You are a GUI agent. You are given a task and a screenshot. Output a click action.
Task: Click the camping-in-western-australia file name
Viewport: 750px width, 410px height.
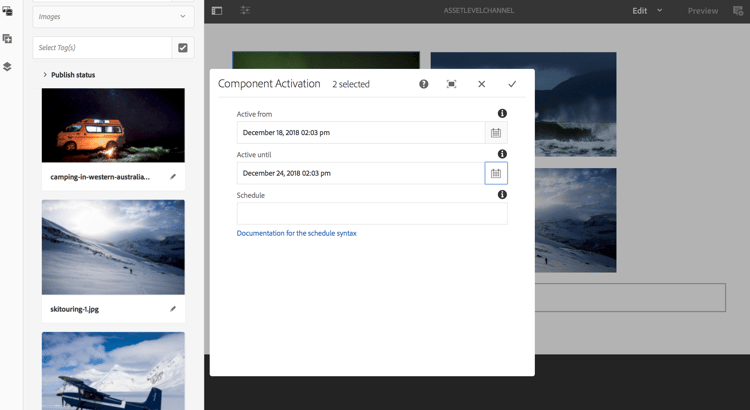pos(100,177)
